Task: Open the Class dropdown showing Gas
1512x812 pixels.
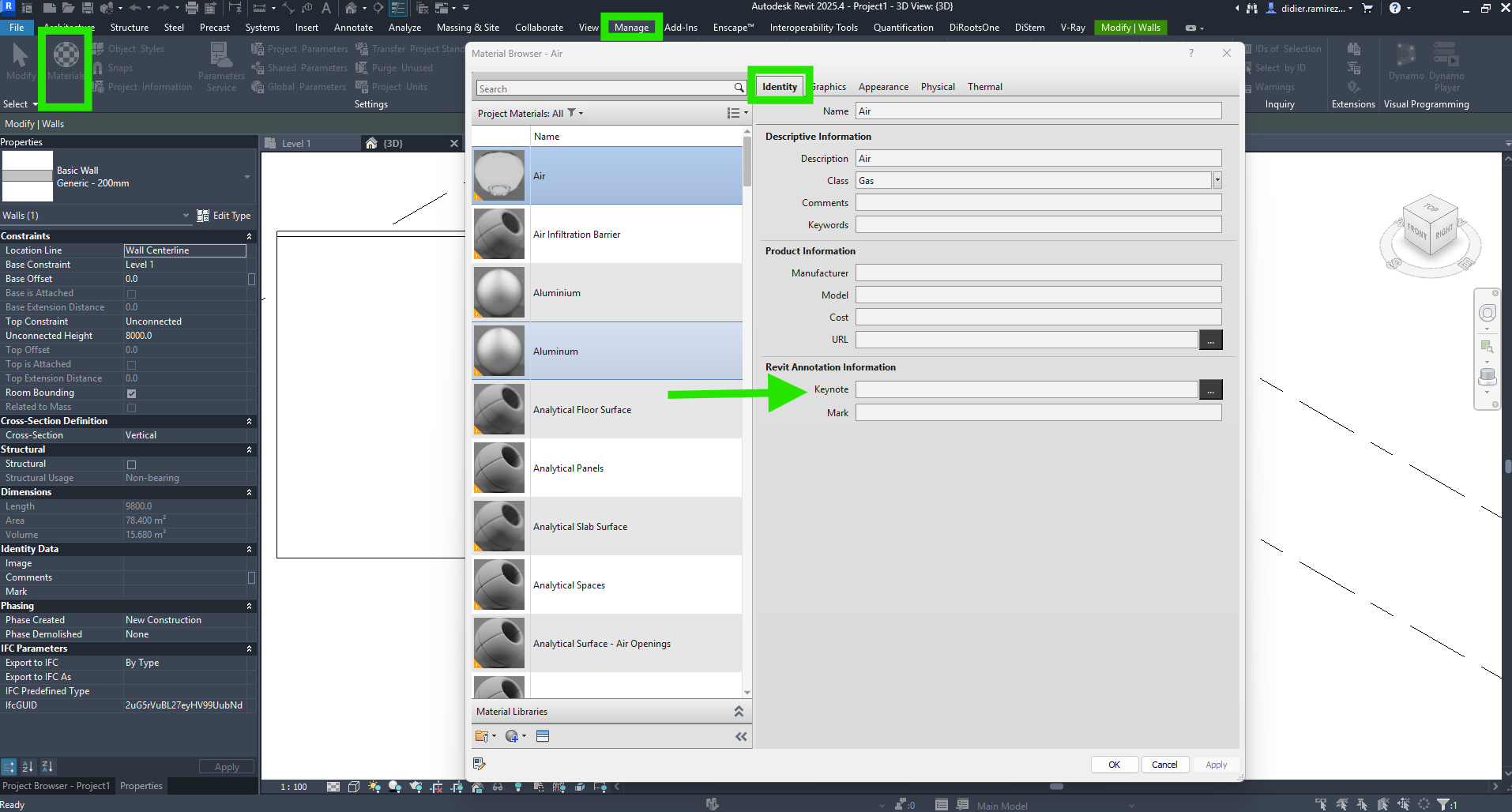Action: [1217, 180]
